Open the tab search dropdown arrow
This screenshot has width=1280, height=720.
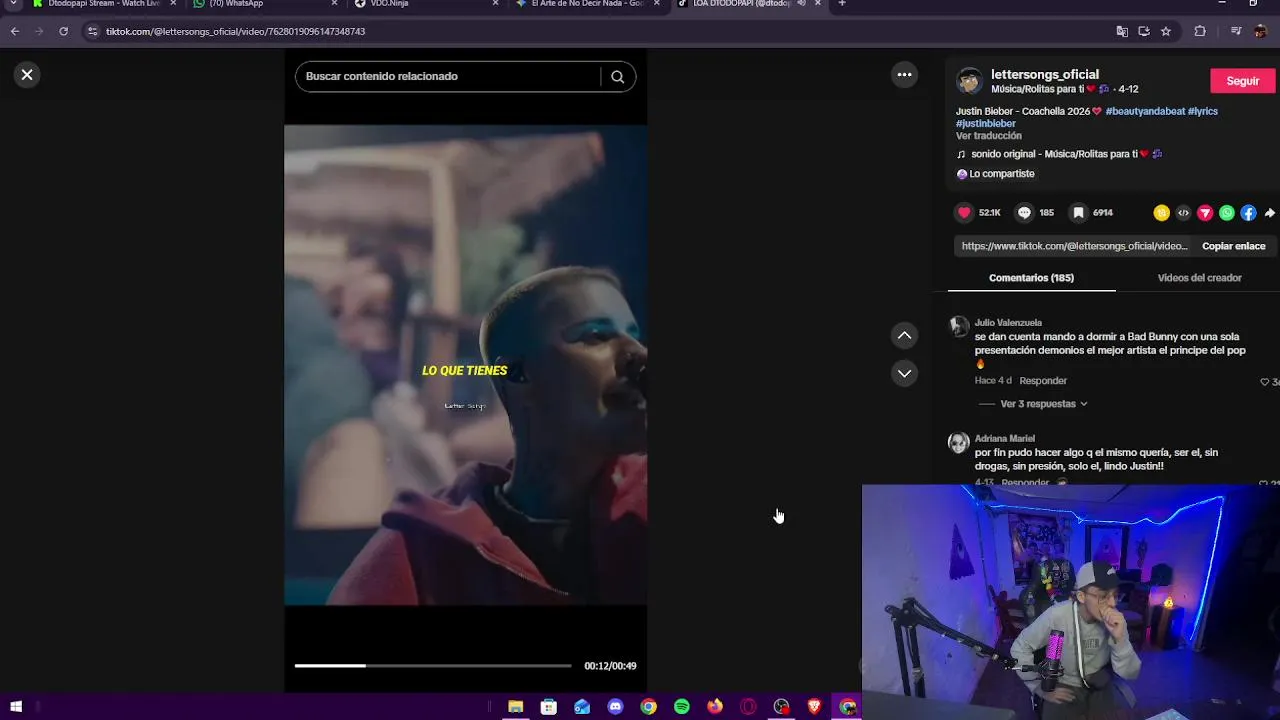(13, 4)
